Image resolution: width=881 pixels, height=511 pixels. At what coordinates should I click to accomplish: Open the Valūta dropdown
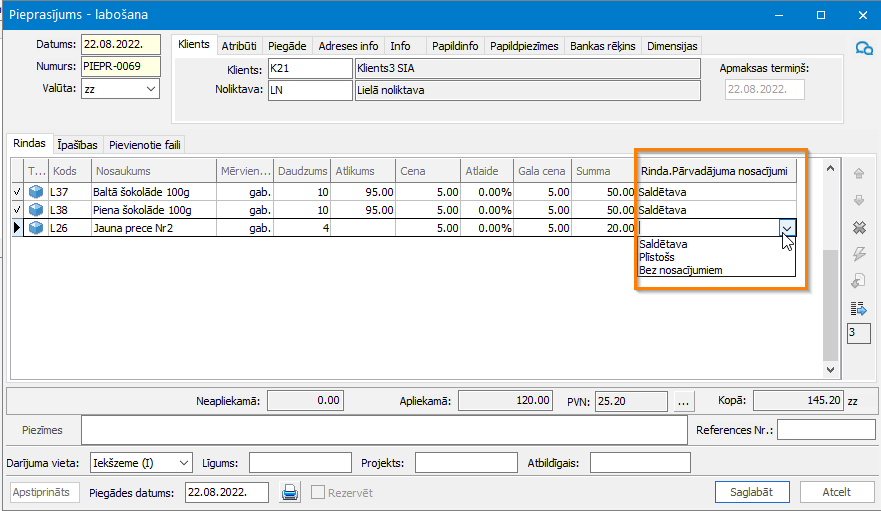[x=151, y=89]
